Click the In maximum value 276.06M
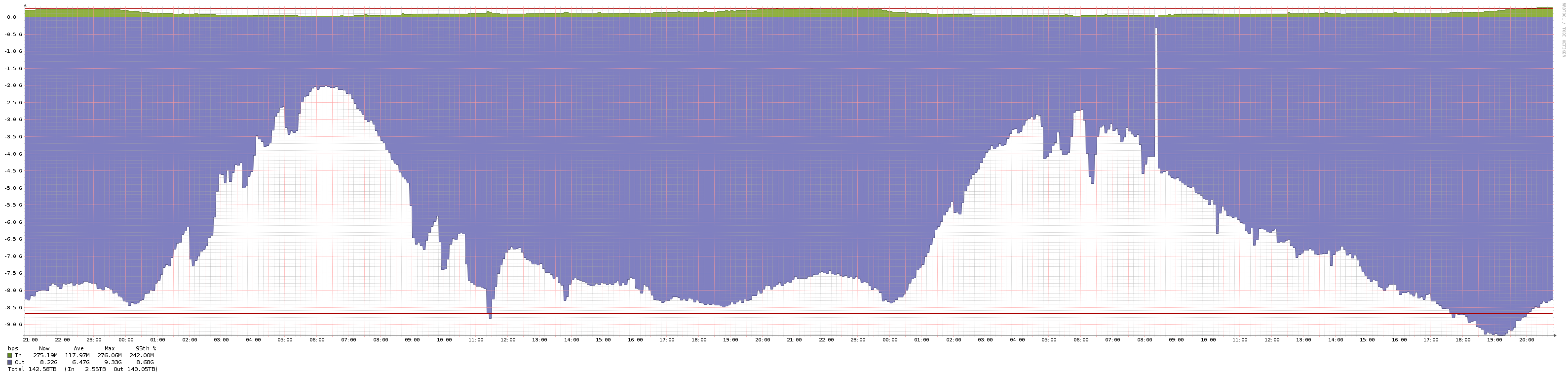Viewport: 1568px width, 376px height. [110, 355]
